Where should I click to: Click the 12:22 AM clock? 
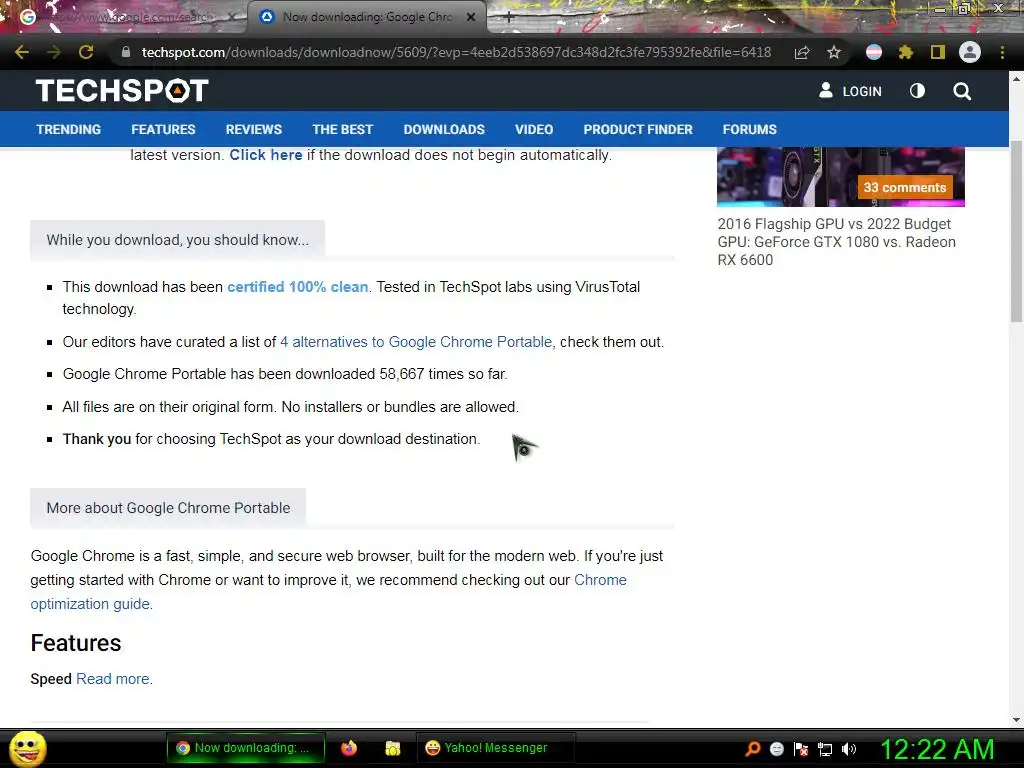pyautogui.click(x=937, y=749)
